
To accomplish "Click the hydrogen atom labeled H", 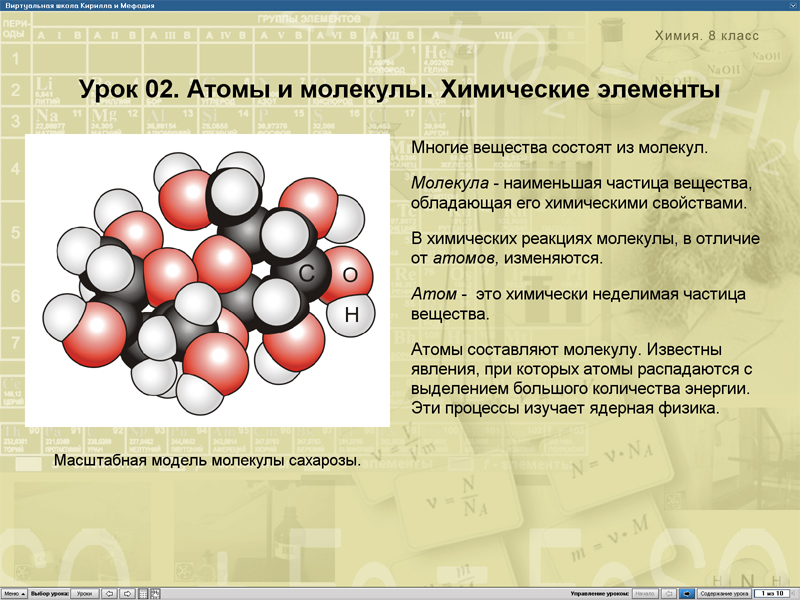I will pyautogui.click(x=351, y=315).
